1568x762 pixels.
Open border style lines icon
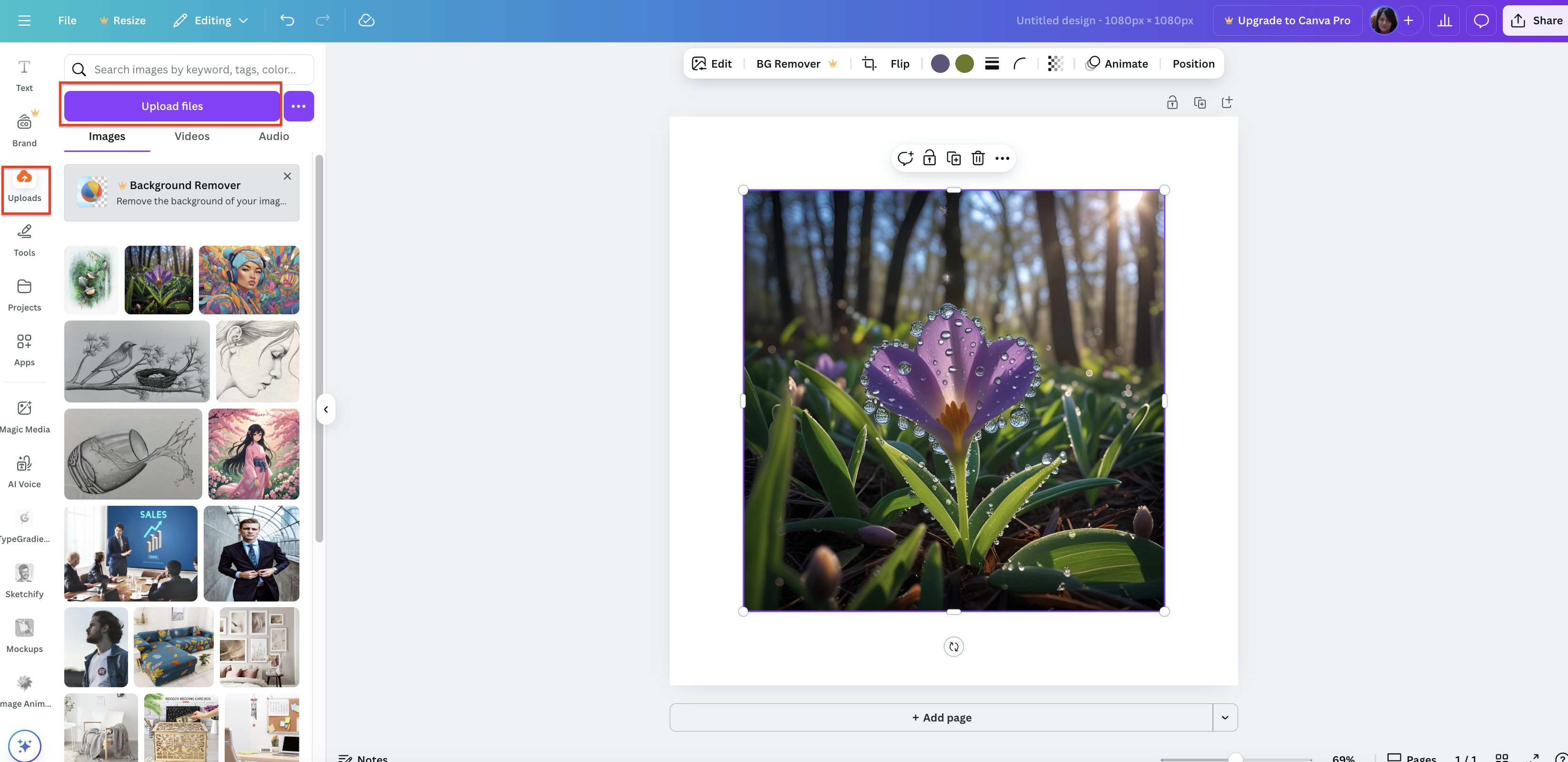point(992,63)
